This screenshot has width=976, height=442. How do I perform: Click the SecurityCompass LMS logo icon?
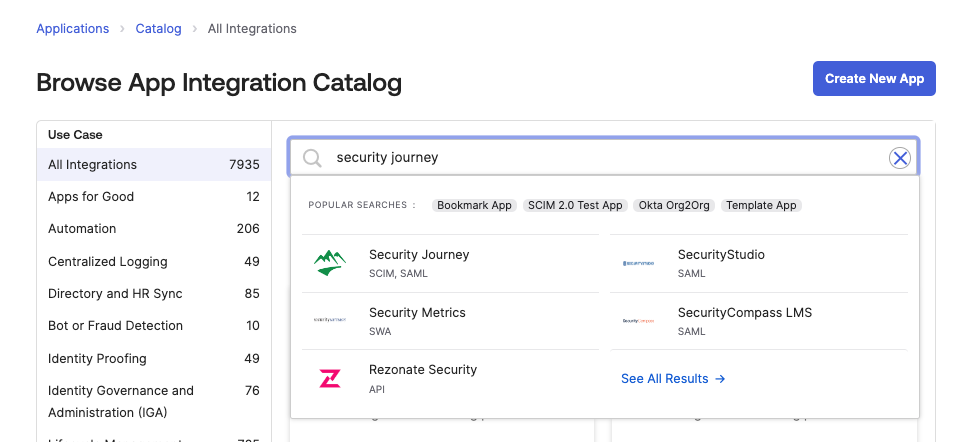coord(638,320)
